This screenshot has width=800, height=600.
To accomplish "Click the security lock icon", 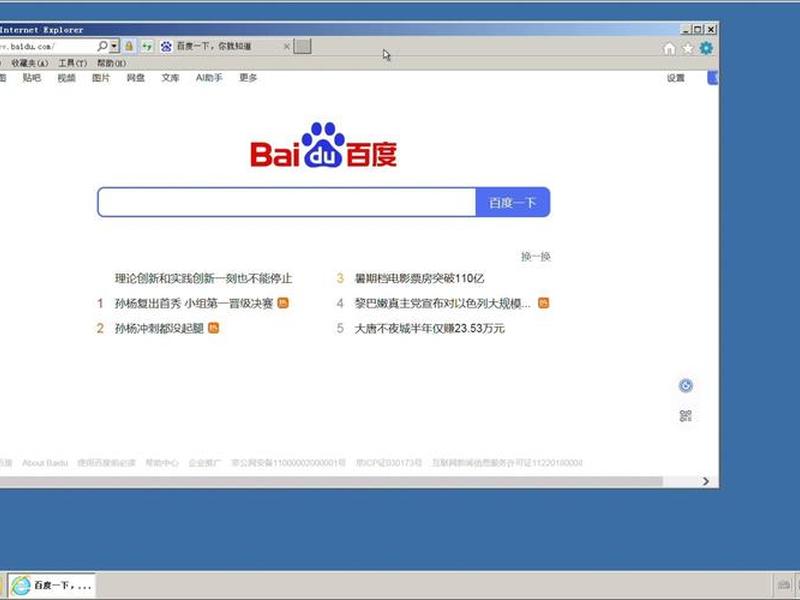I will [x=129, y=46].
